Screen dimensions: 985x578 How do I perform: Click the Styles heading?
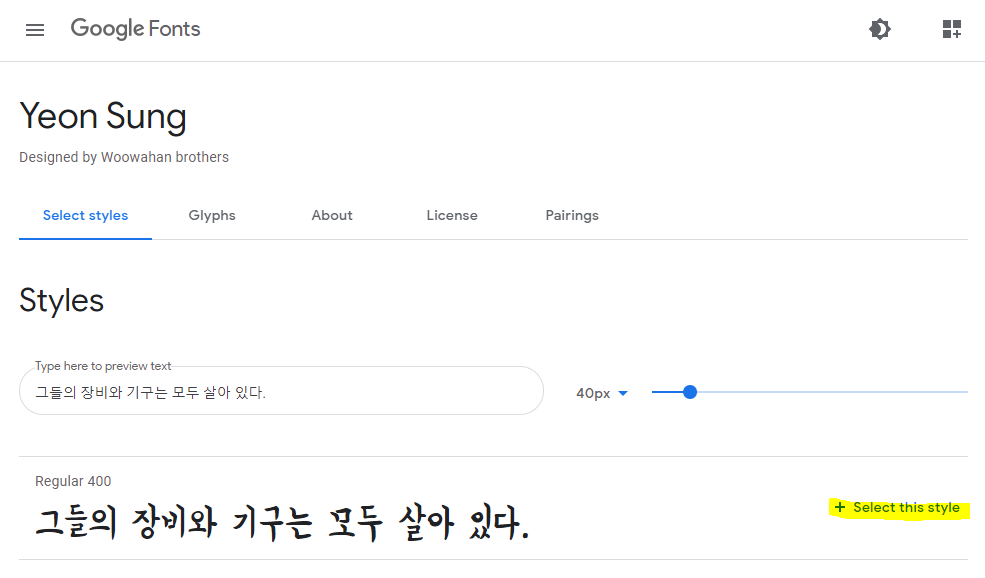[x=62, y=300]
